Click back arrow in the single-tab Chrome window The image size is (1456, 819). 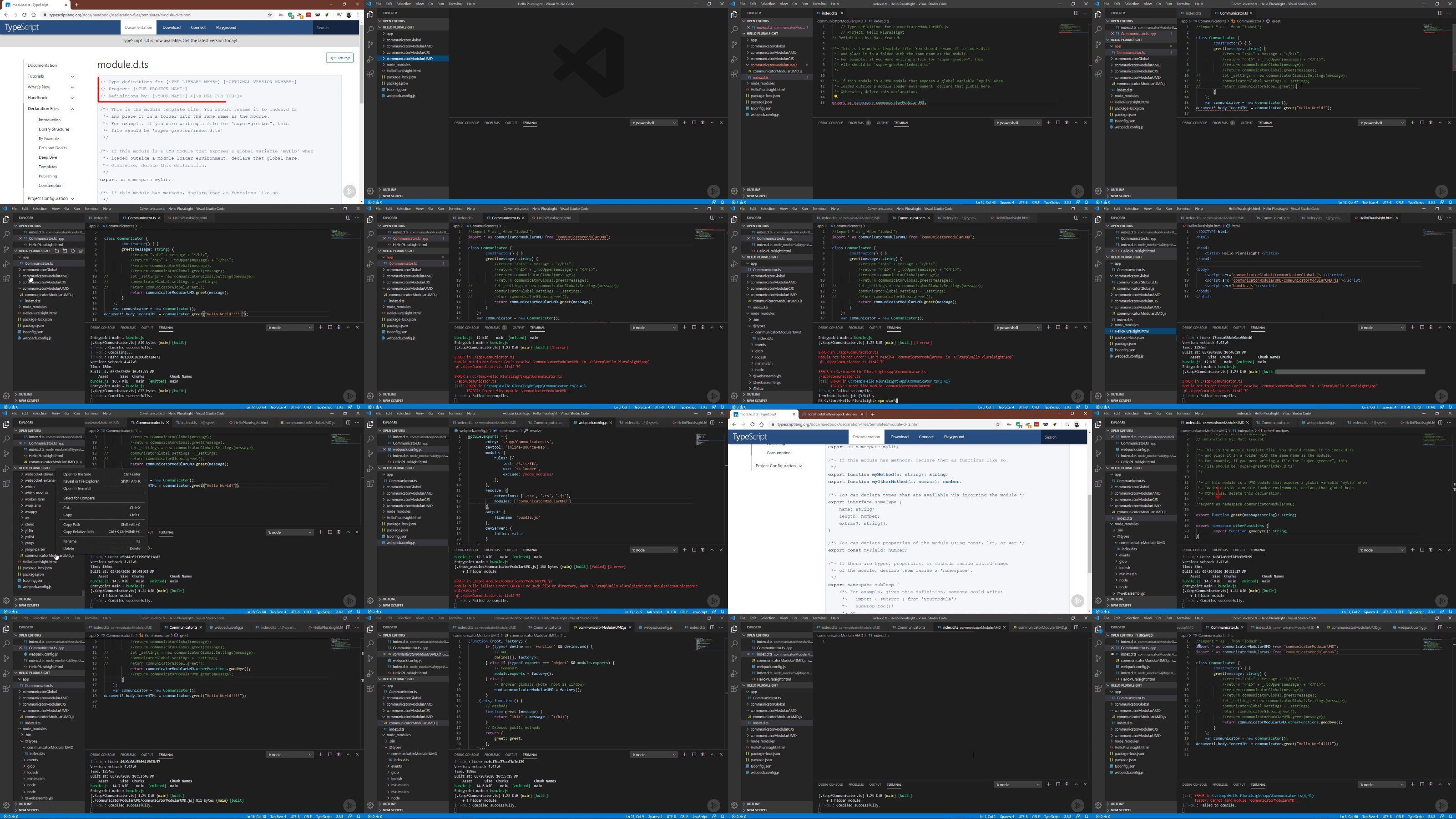click(x=7, y=15)
